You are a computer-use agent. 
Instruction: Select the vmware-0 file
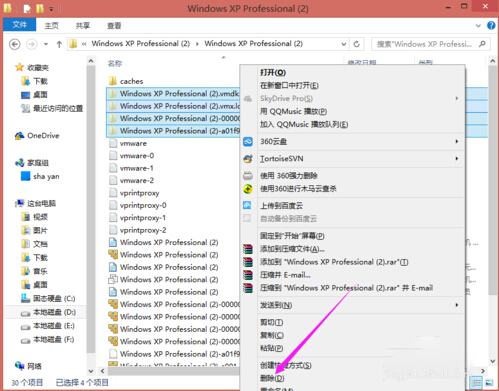coord(137,156)
